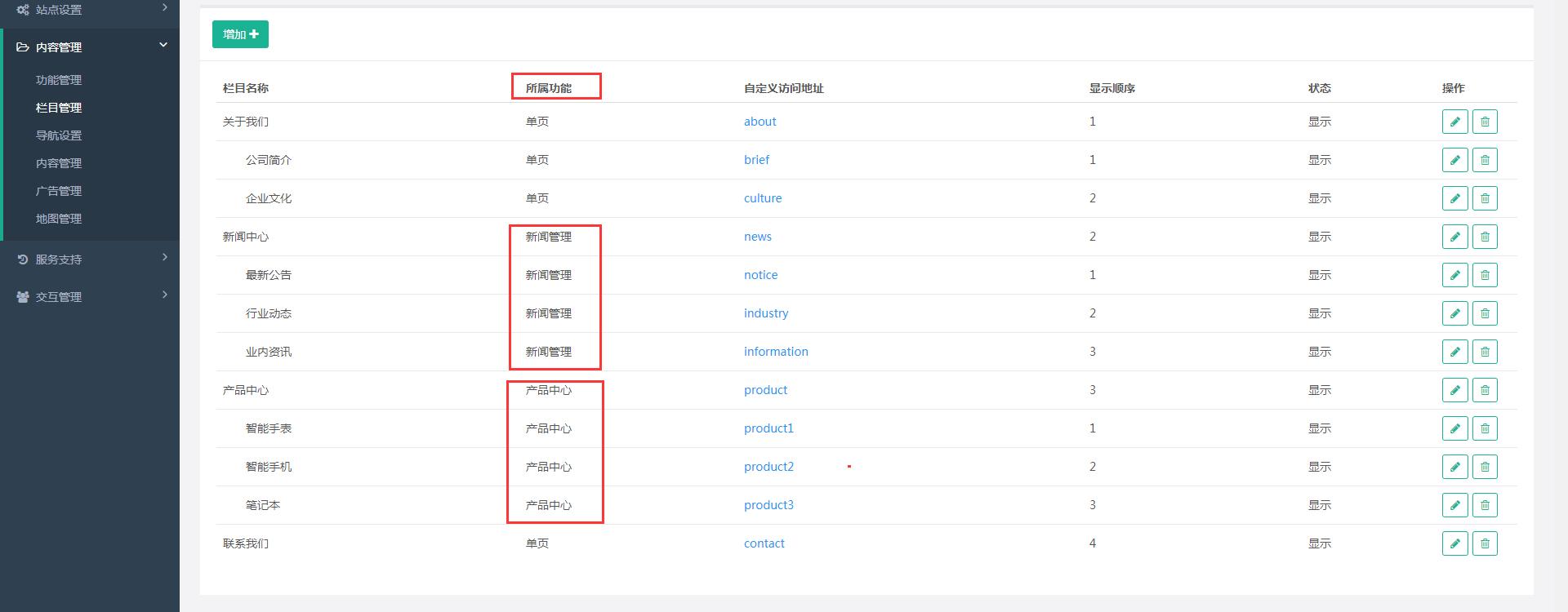1568x612 pixels.
Task: Click trash icon for 企业文化 row
Action: (x=1485, y=198)
